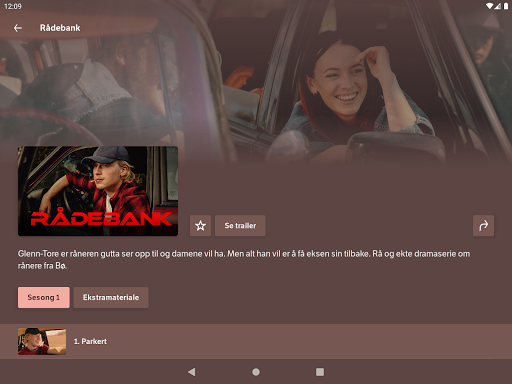Tap the Android back triangle button
Screen dimensions: 512x384
tap(192, 372)
